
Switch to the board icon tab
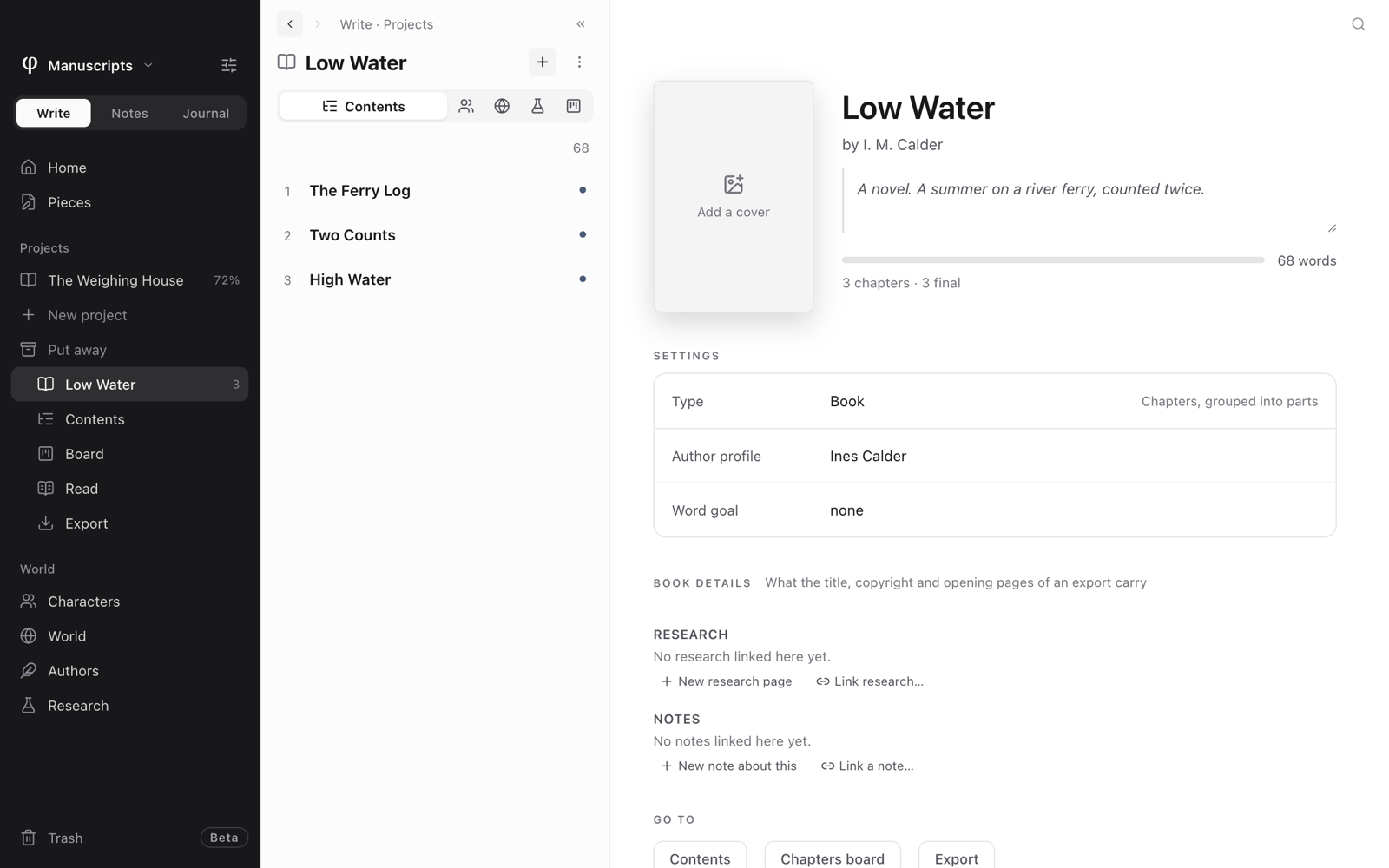[x=573, y=106]
